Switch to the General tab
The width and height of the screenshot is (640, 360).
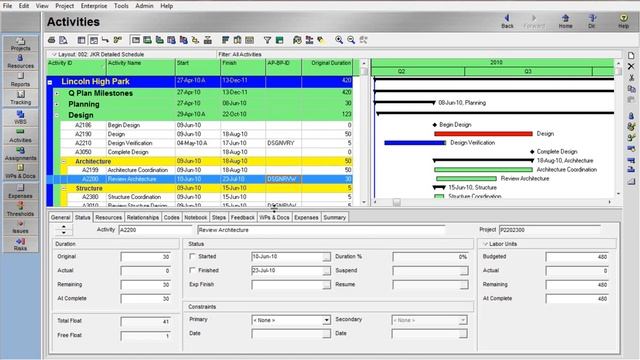(x=61, y=218)
